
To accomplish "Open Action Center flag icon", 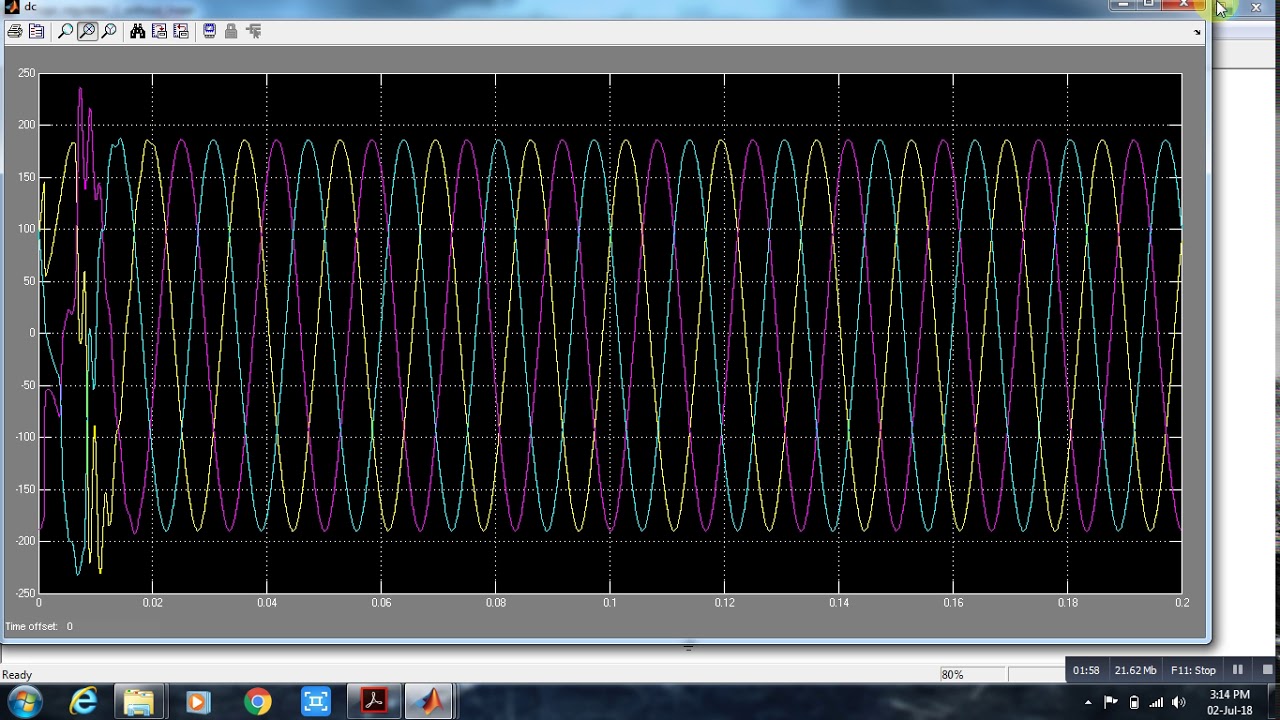I will click(x=1110, y=702).
